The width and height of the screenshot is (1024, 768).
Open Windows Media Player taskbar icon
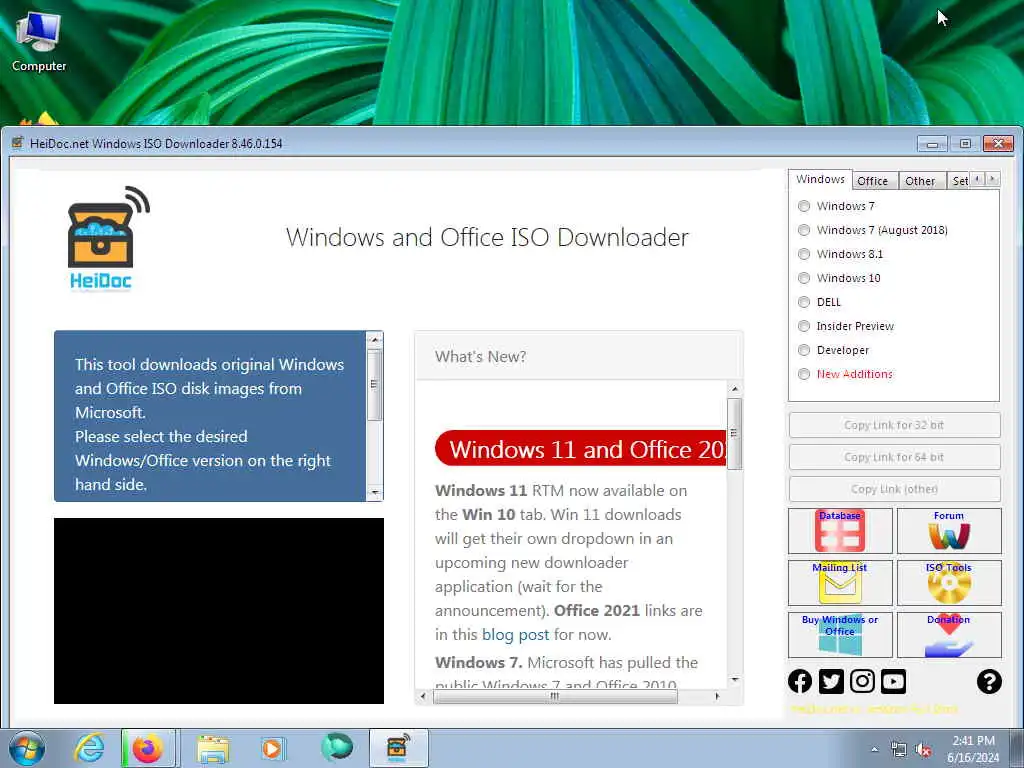(272, 748)
